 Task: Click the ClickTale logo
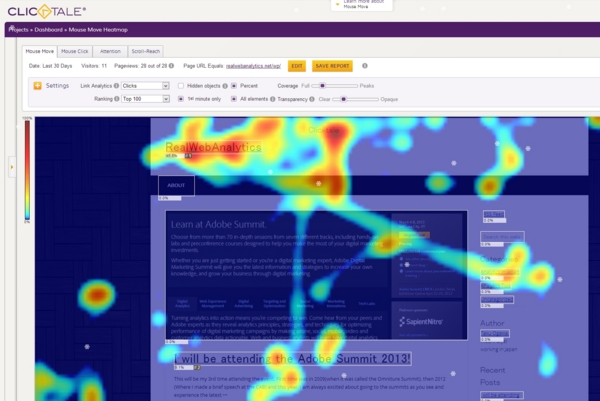[x=46, y=11]
